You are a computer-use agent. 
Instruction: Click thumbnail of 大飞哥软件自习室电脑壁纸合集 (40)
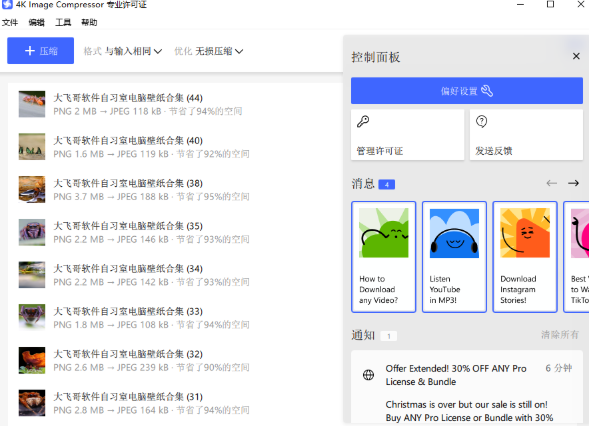pyautogui.click(x=32, y=147)
